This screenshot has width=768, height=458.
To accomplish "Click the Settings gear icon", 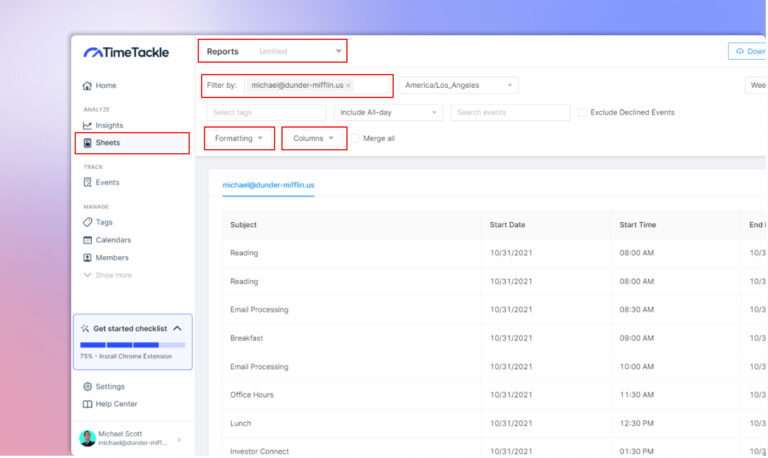I will 87,386.
